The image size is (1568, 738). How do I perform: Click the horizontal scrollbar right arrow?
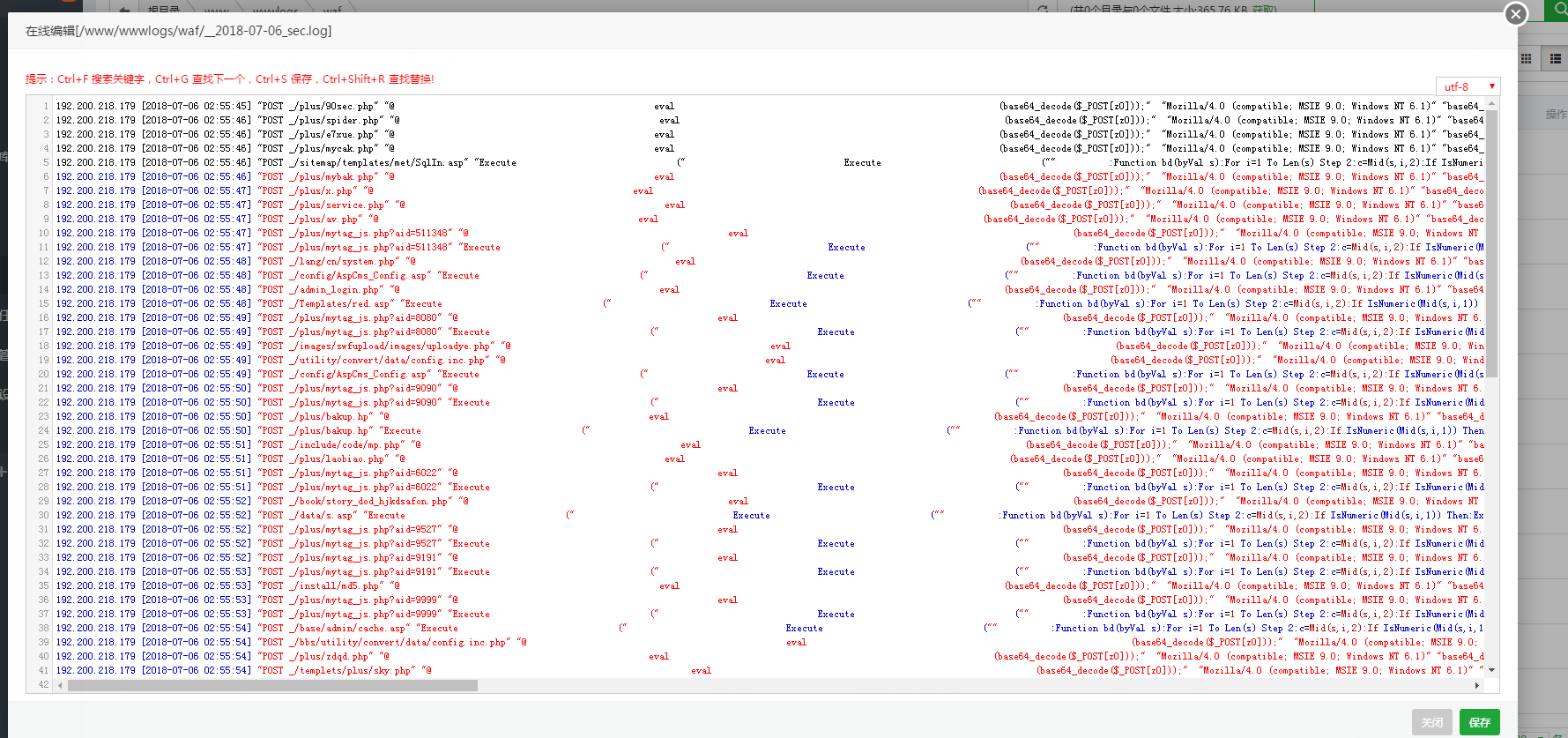[x=1478, y=685]
